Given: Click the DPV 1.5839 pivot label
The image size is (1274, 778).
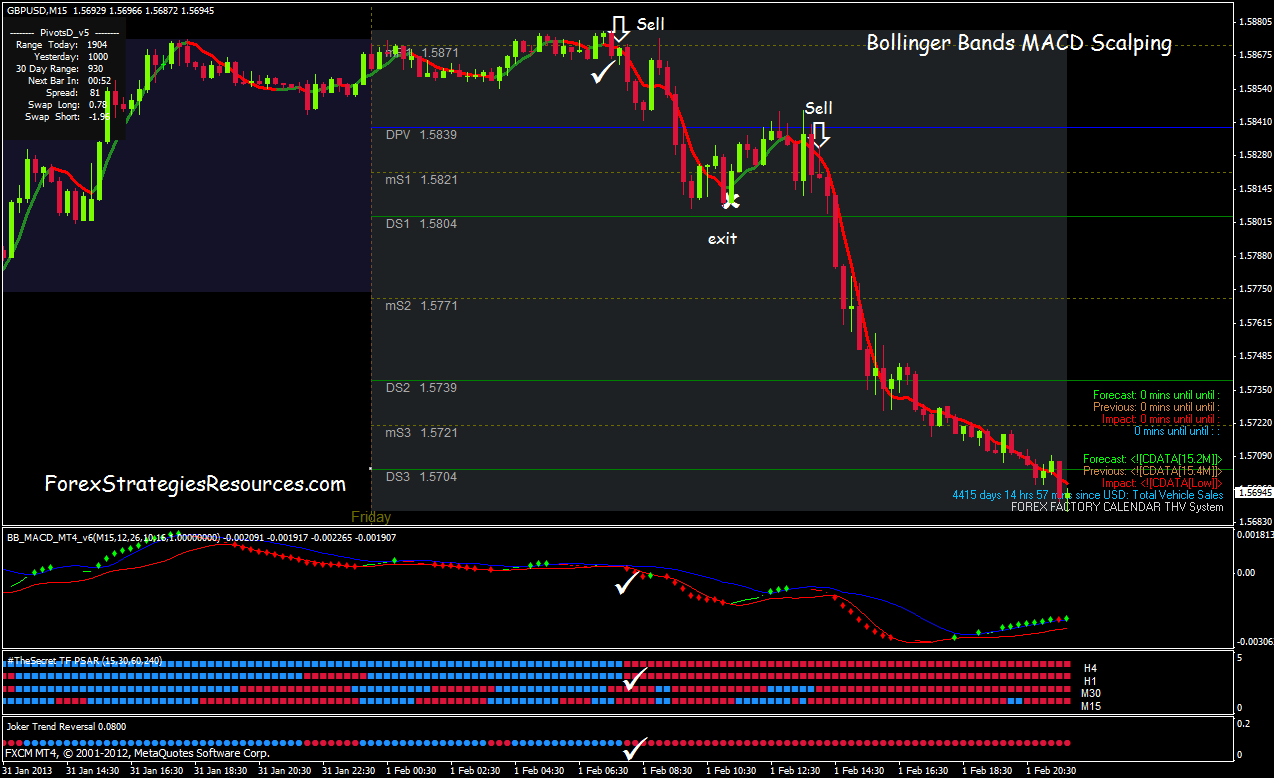Looking at the screenshot, I should [421, 134].
